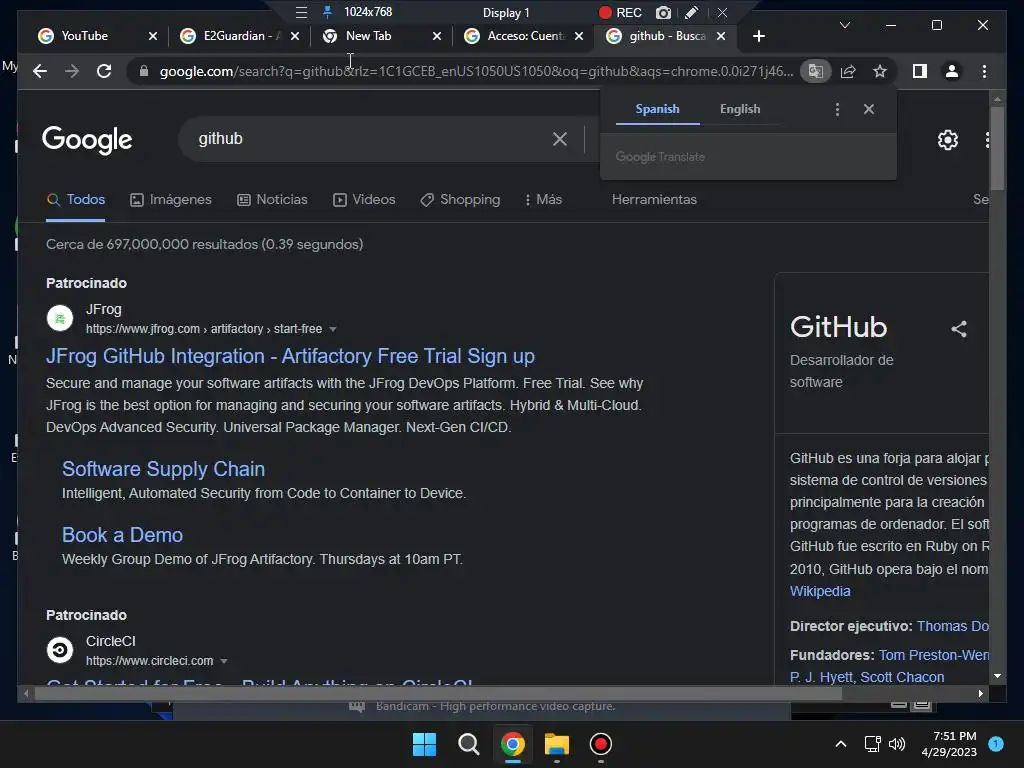
Task: Open the Google Translate icon in address bar
Action: 816,71
